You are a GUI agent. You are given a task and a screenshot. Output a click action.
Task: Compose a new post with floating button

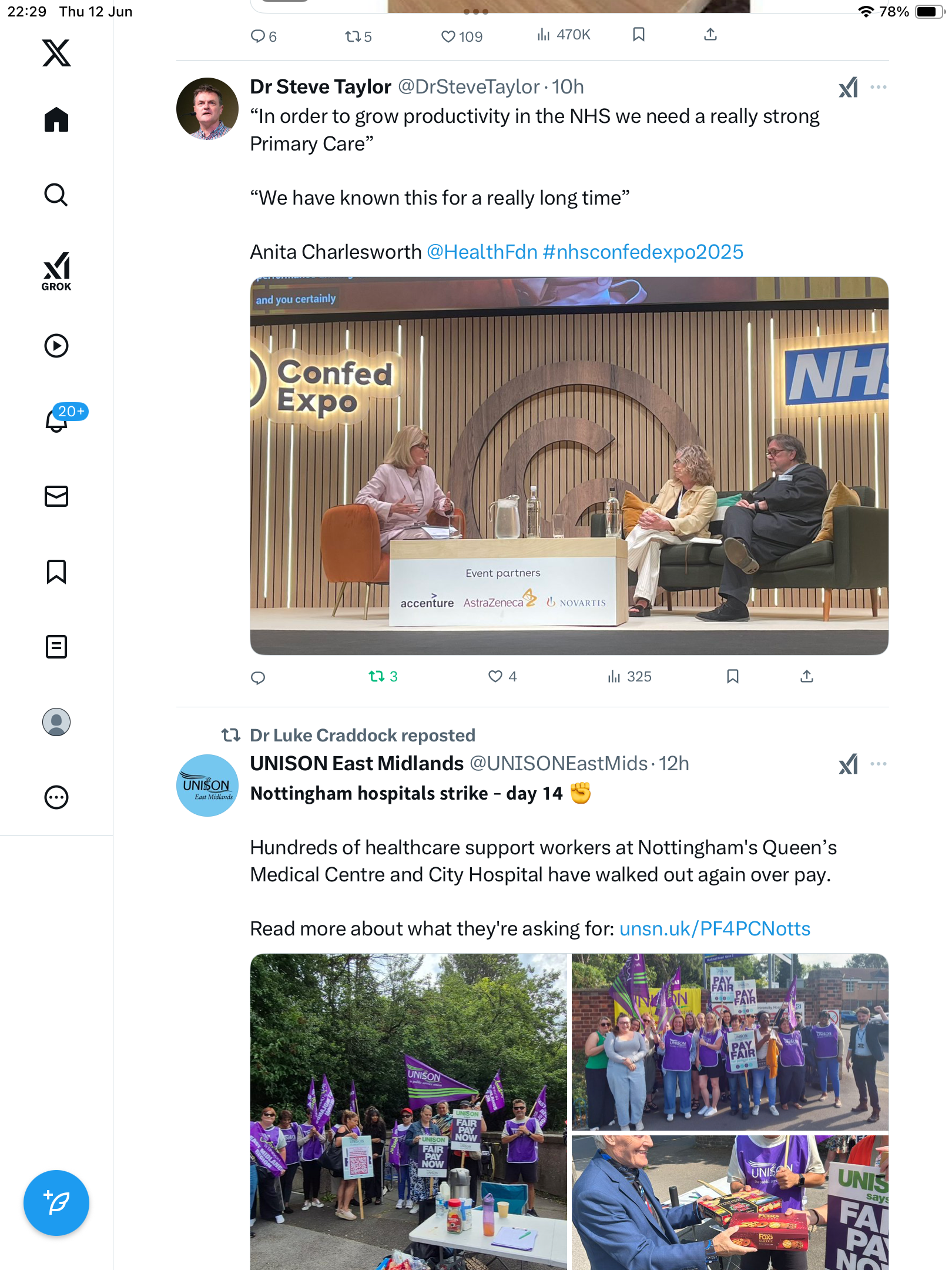pos(56,1203)
